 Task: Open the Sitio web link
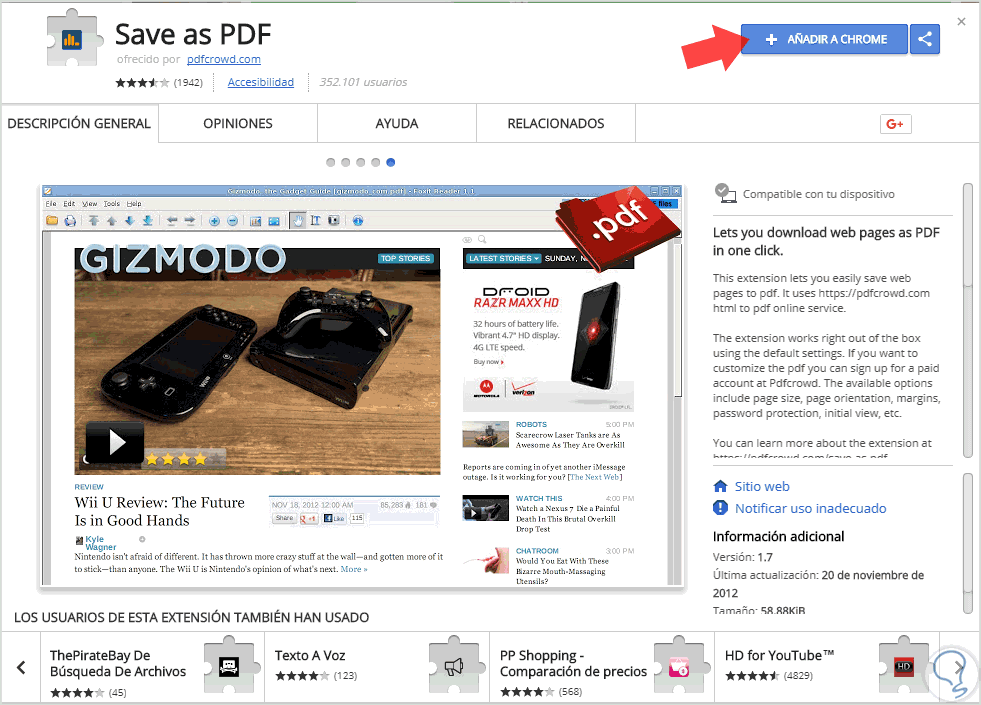tap(761, 487)
